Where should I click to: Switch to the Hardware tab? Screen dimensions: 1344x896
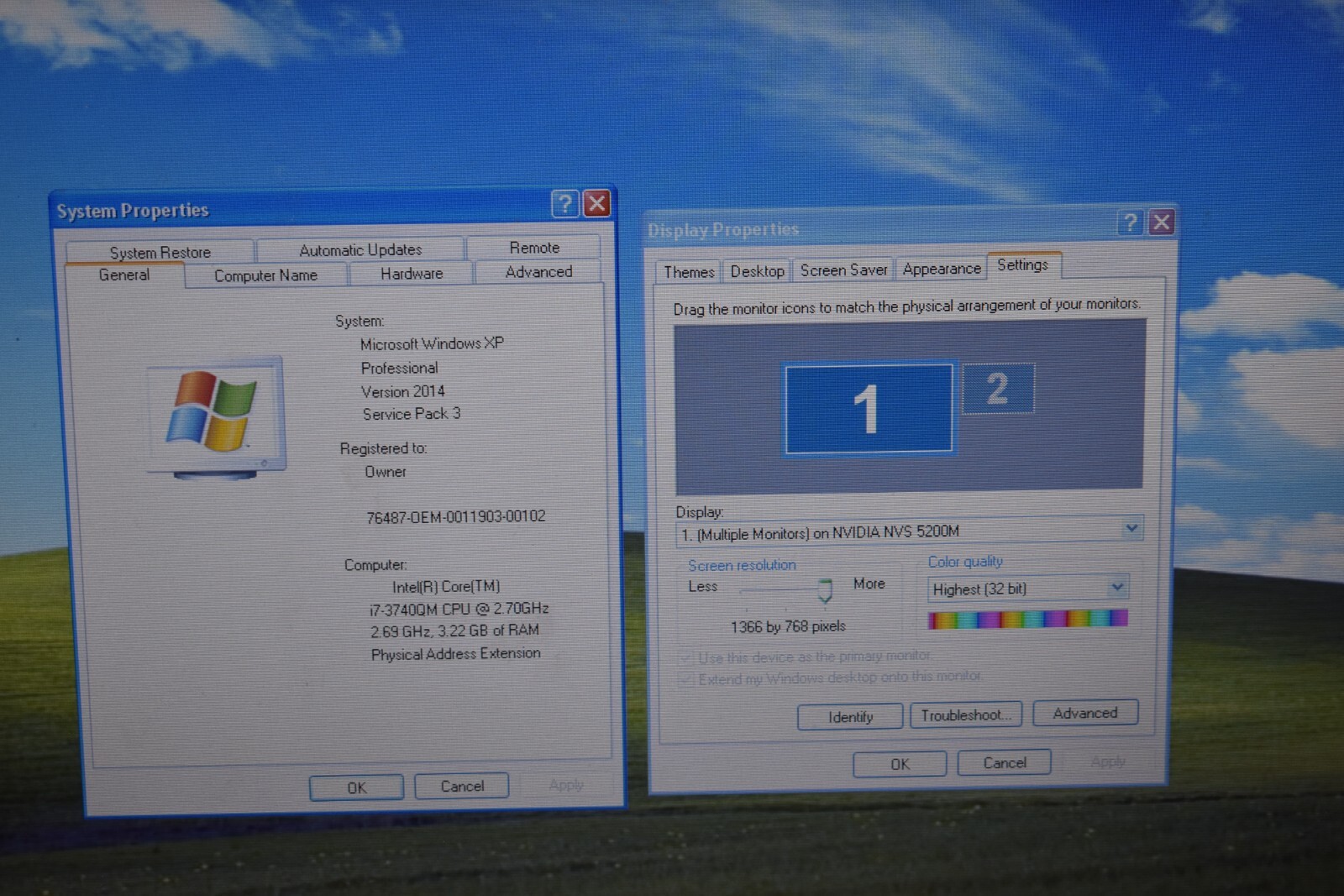click(x=412, y=274)
